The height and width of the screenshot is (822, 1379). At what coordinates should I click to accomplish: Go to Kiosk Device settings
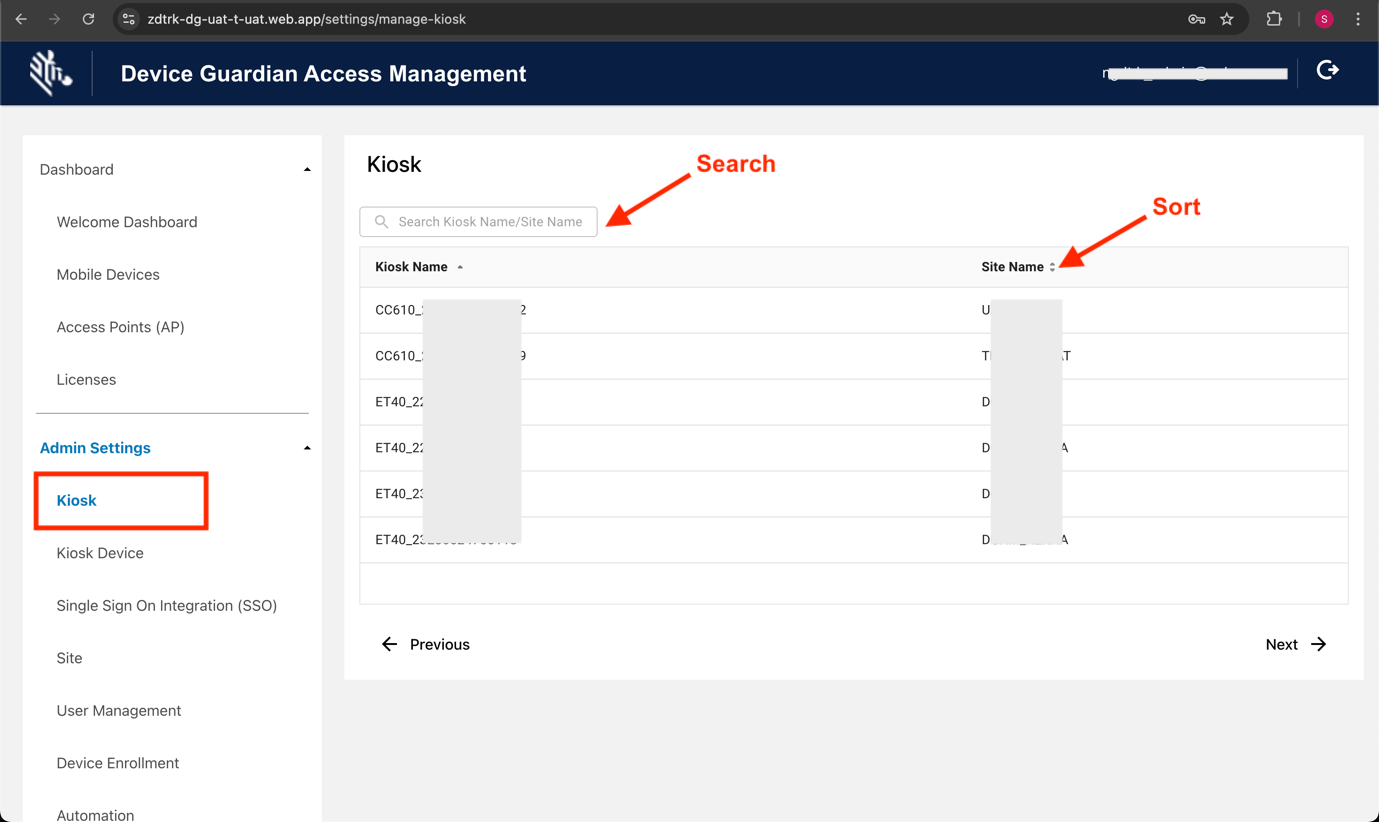click(100, 553)
